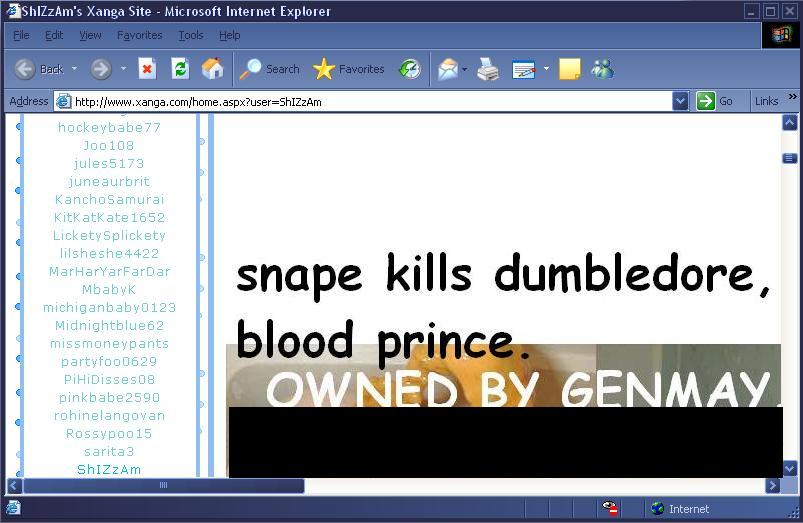Click the page icon in the address bar
The image size is (803, 523).
pos(64,101)
